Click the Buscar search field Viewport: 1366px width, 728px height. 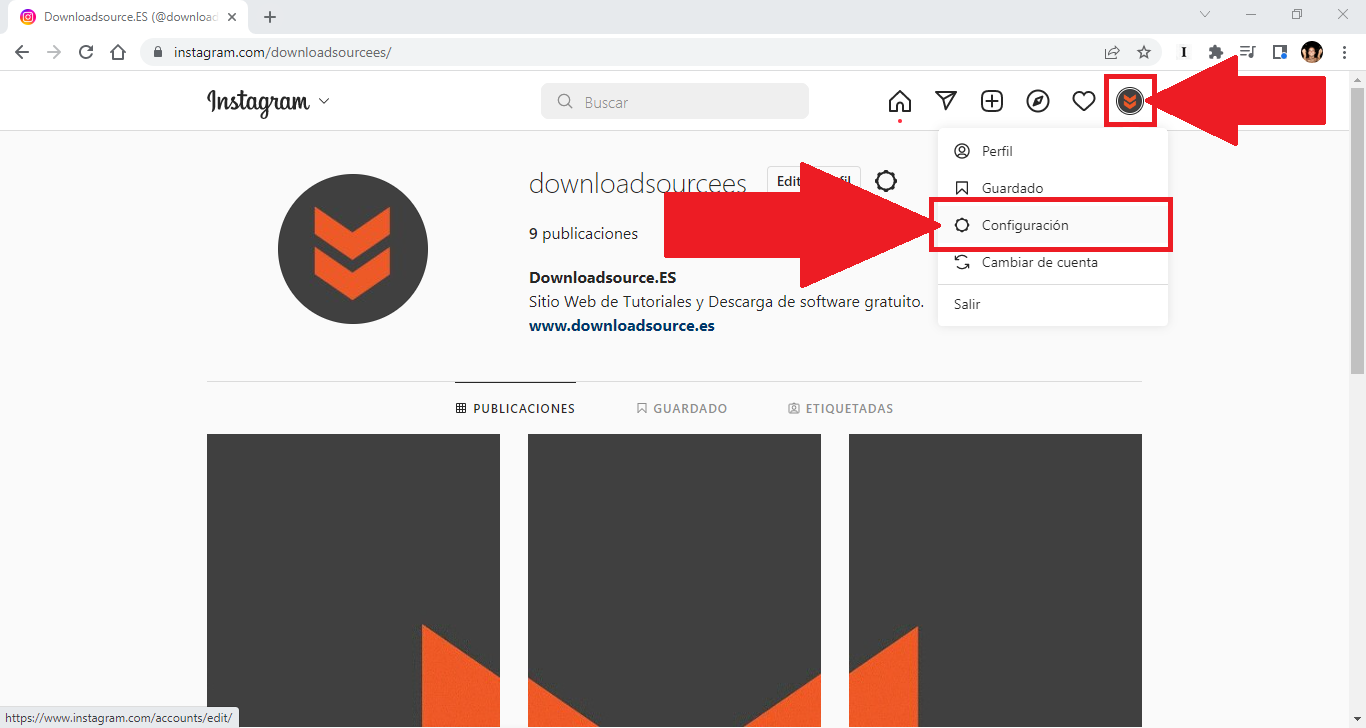[x=675, y=101]
